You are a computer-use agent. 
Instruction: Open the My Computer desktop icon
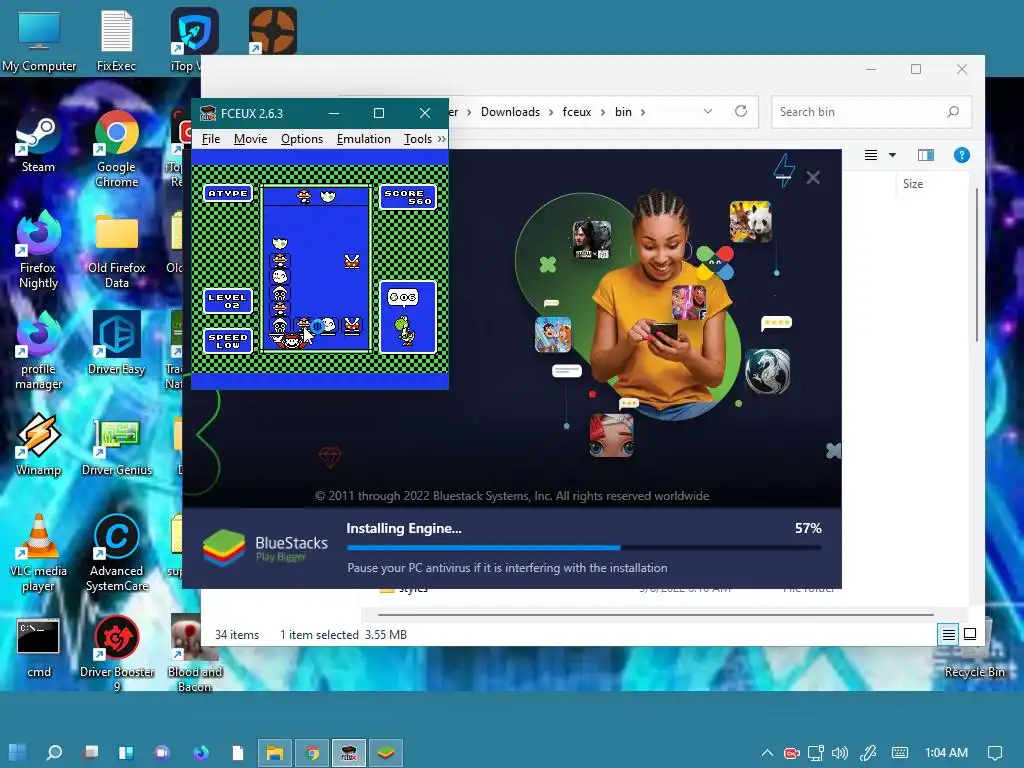(x=39, y=39)
